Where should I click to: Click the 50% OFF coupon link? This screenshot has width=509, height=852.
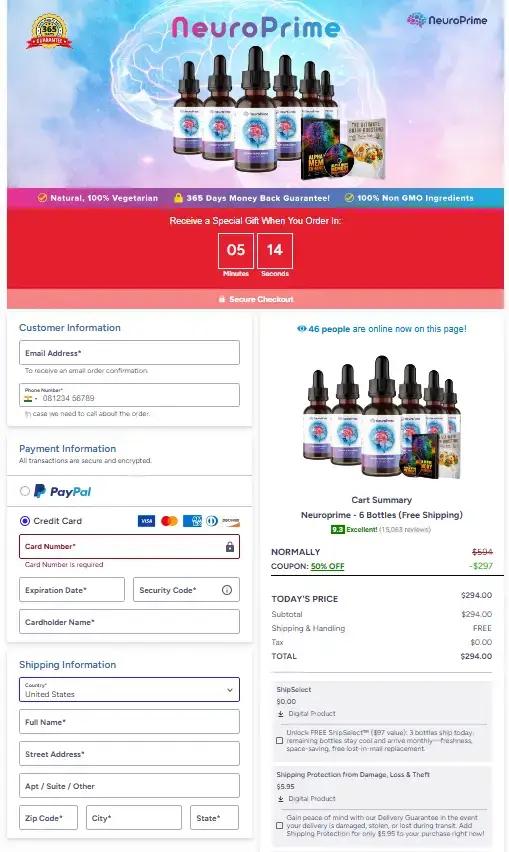328,566
